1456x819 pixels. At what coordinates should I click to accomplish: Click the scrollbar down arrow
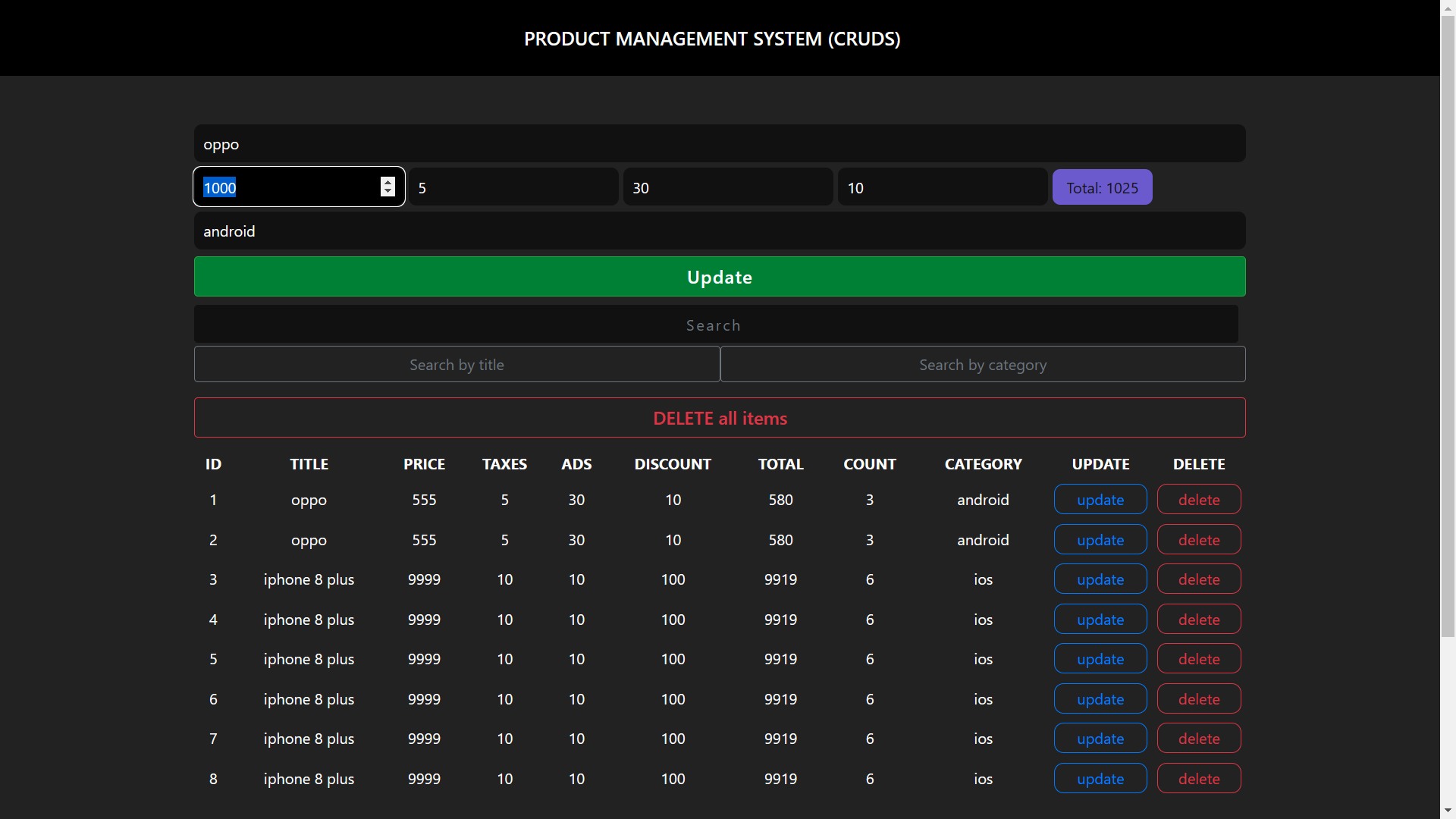pos(1448,811)
